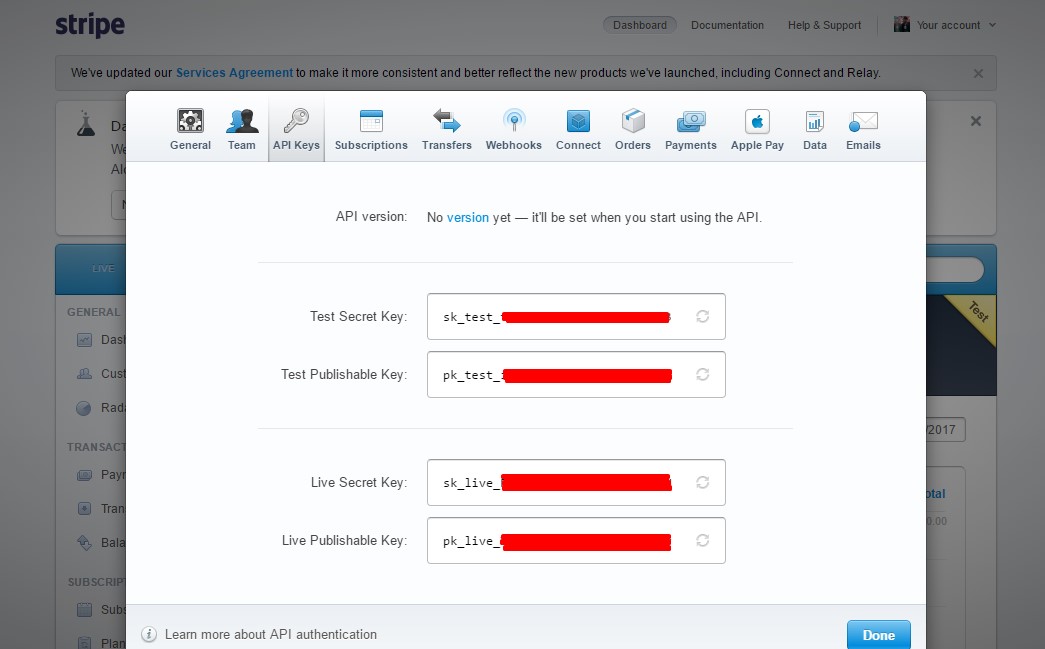Click the Customers people icon in sidebar
1045x649 pixels.
coord(84,374)
